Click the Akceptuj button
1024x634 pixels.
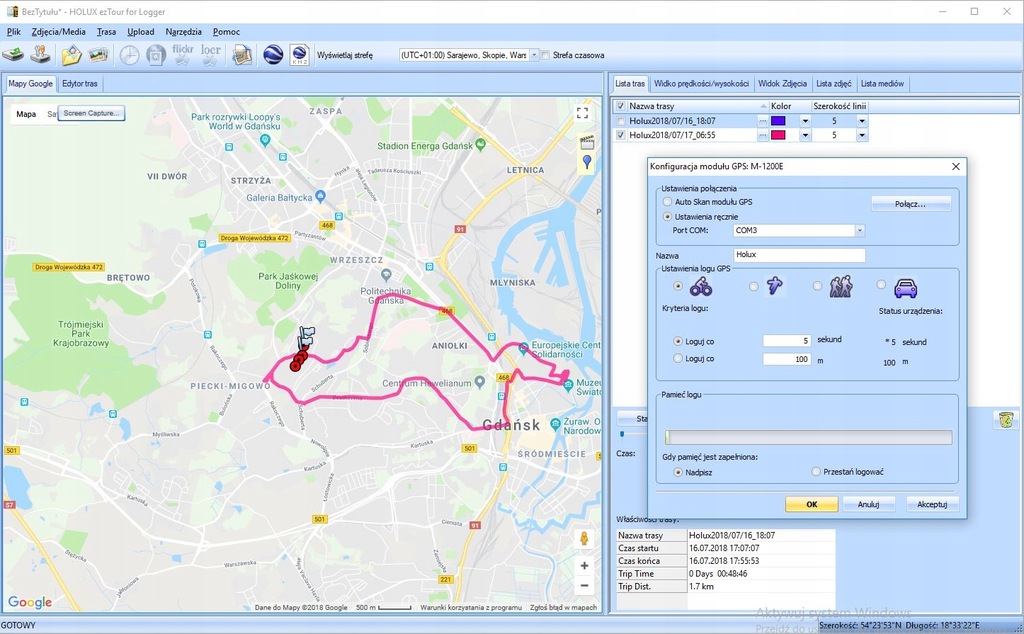coord(932,504)
